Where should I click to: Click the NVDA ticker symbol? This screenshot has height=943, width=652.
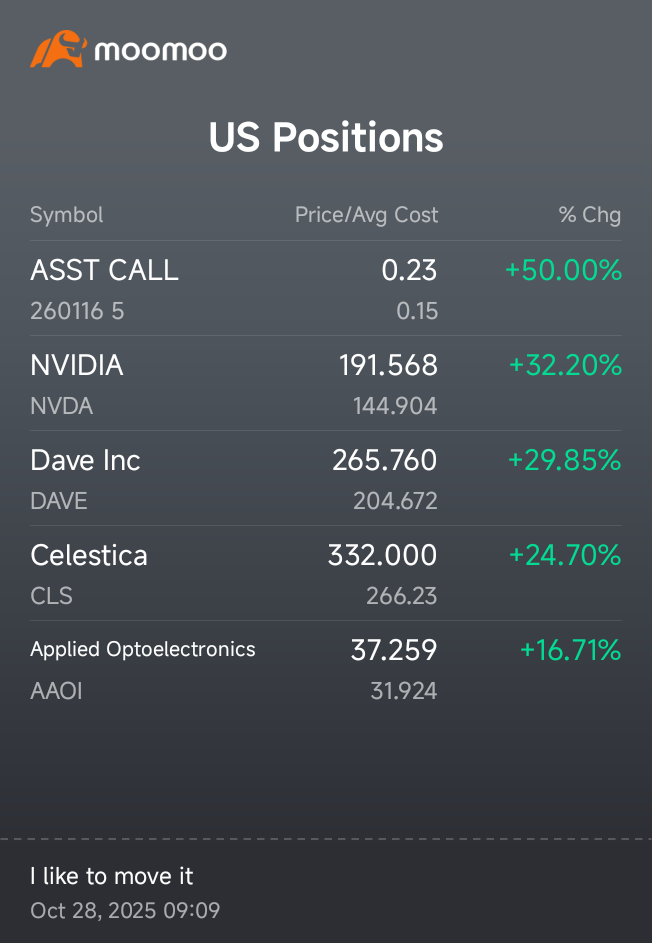61,406
